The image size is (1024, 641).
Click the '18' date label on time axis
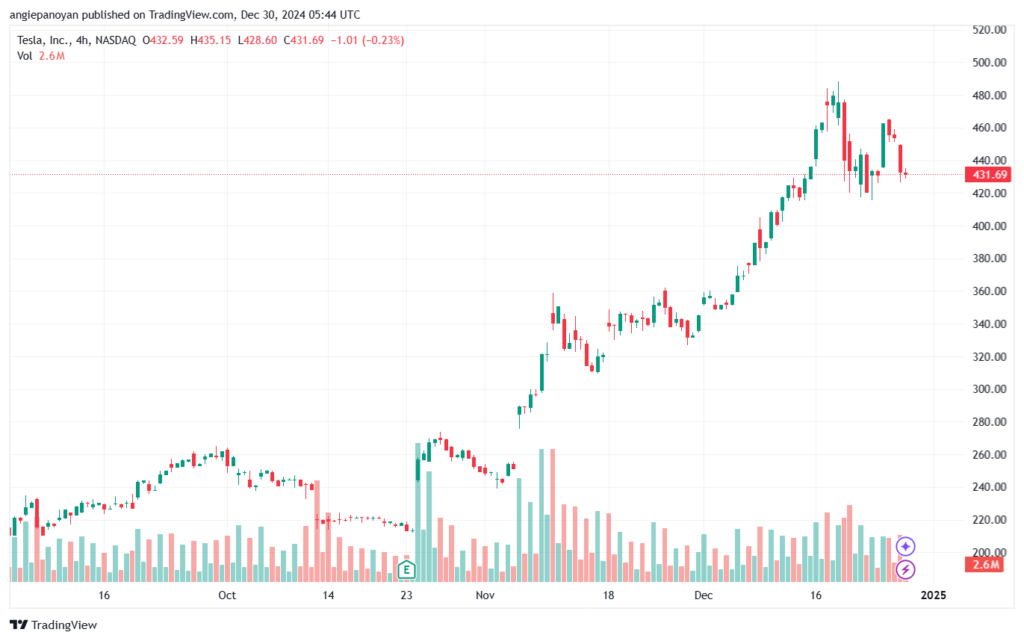pyautogui.click(x=608, y=595)
